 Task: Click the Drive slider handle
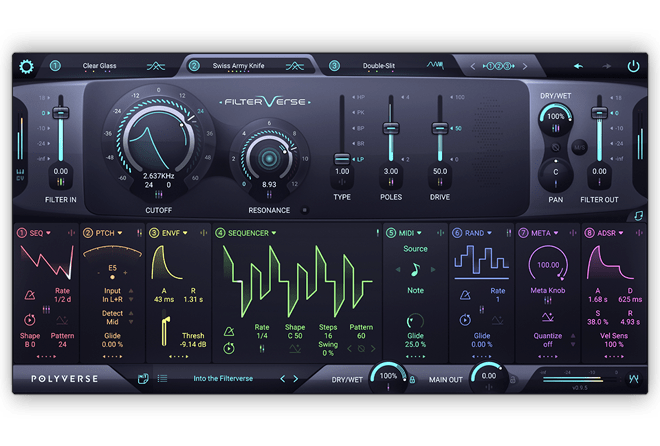[438, 128]
